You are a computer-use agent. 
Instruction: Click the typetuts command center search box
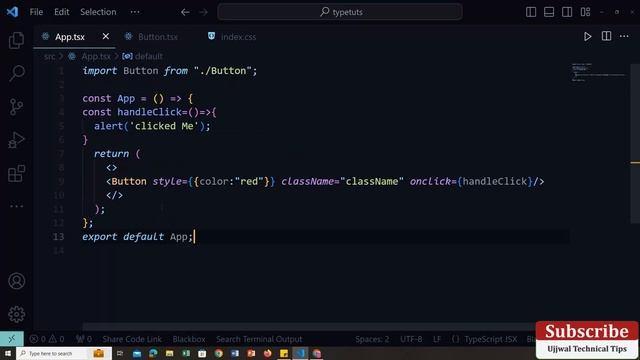tap(340, 12)
